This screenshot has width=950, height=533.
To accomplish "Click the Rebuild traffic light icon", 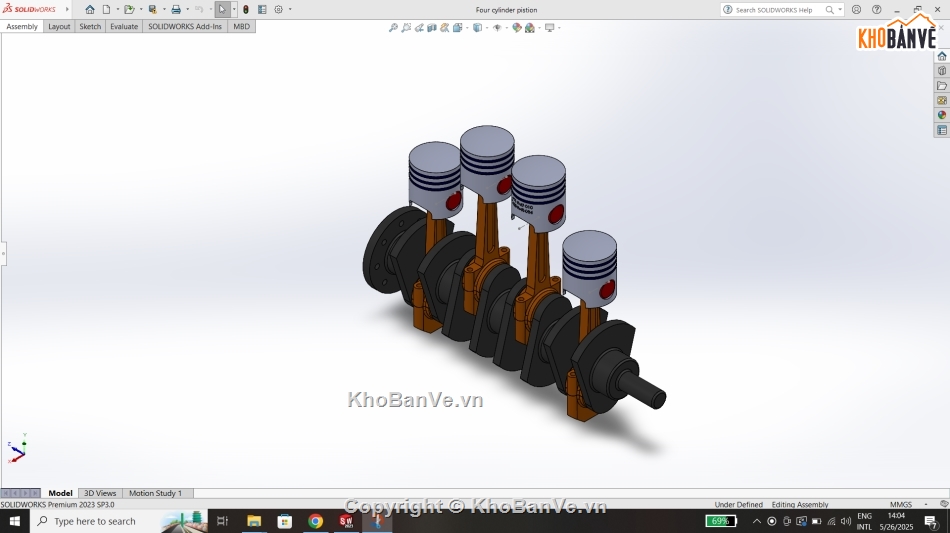I will point(246,10).
